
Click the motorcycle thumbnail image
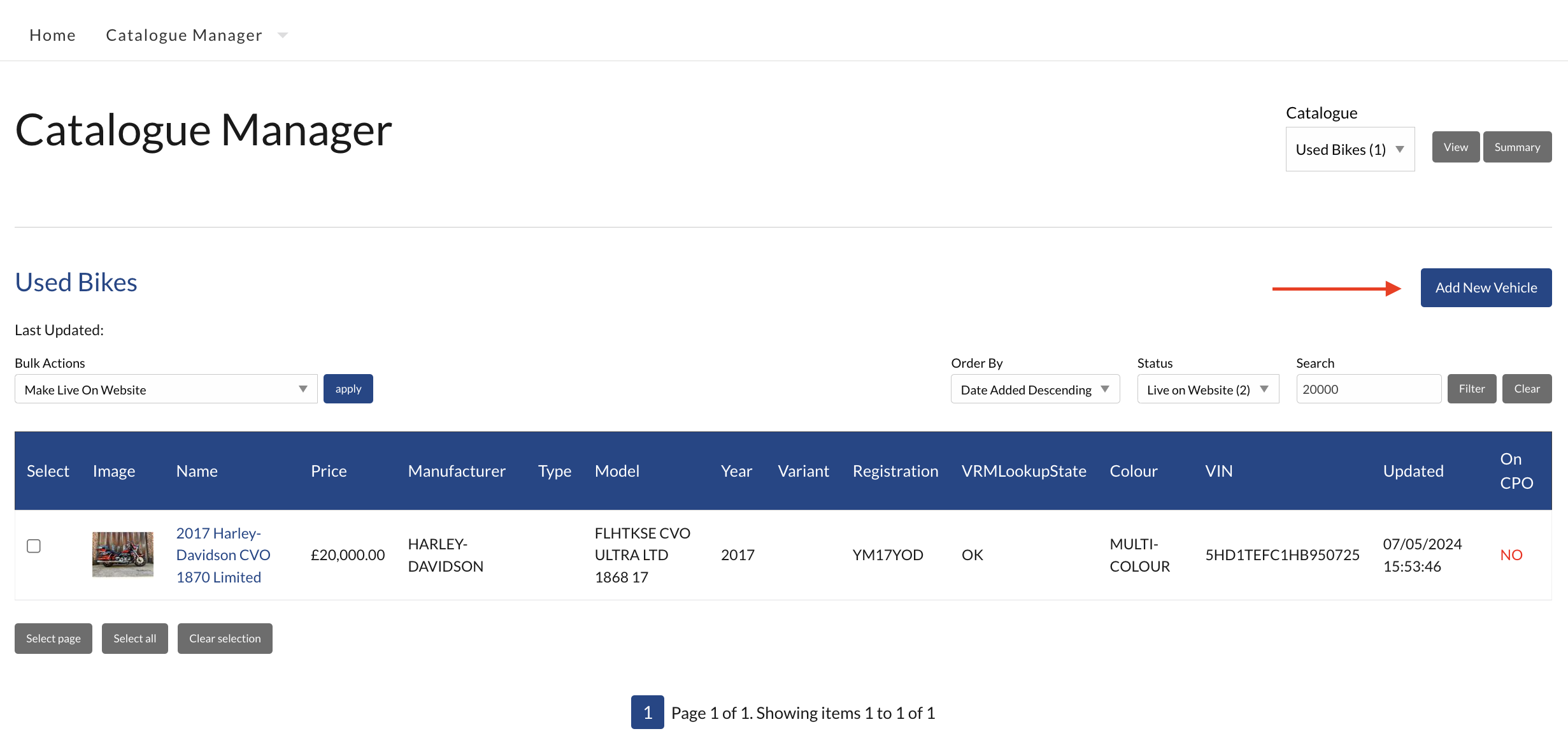(122, 554)
